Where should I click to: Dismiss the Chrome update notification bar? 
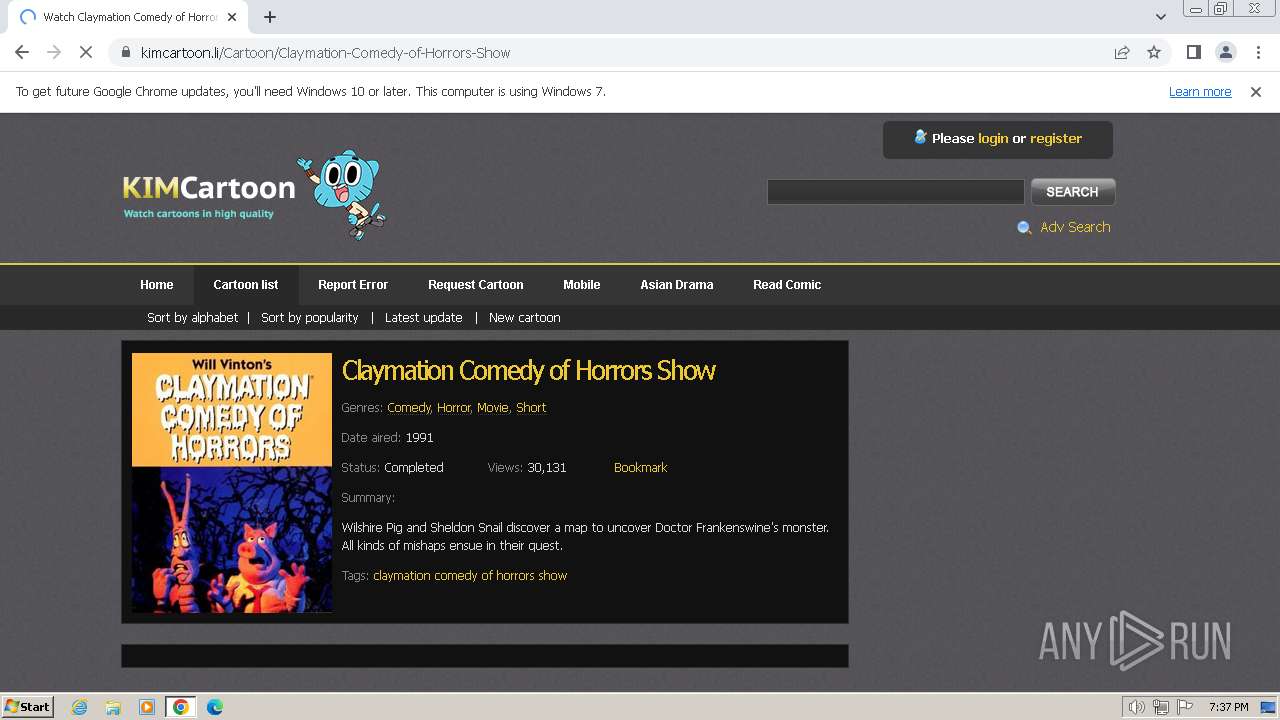click(x=1256, y=92)
